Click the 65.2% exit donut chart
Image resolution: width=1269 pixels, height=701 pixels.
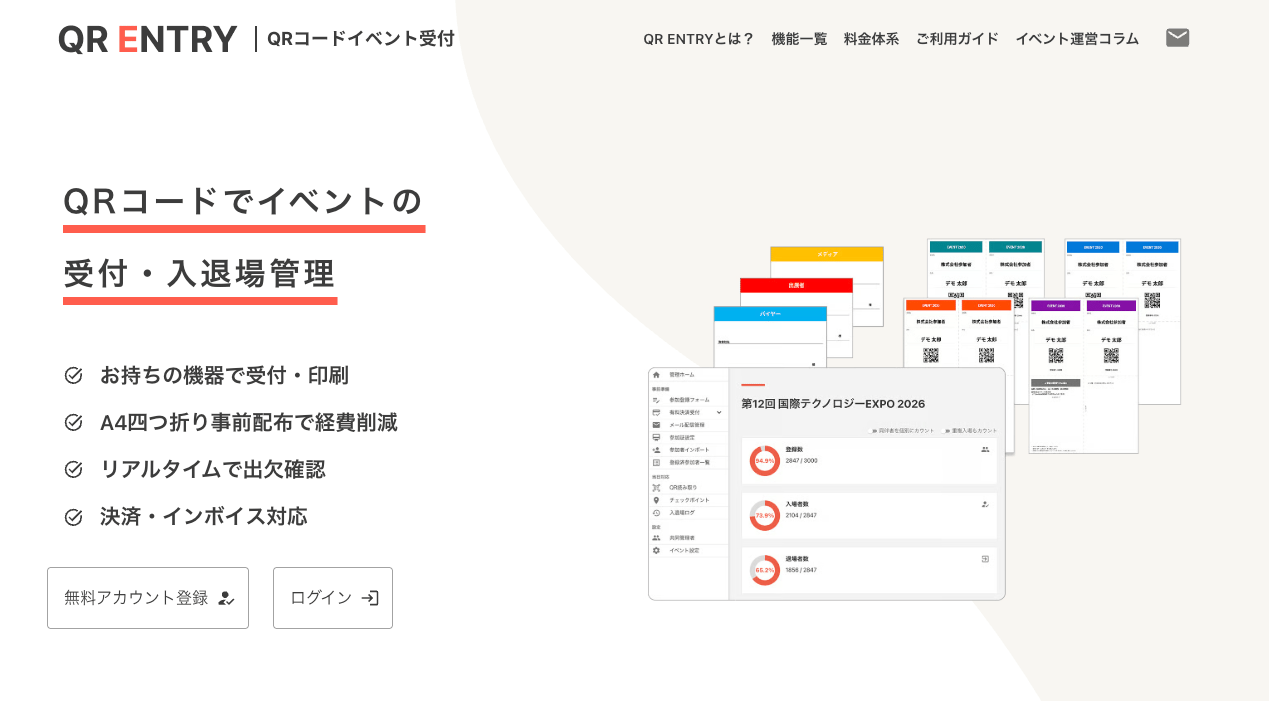coord(765,570)
